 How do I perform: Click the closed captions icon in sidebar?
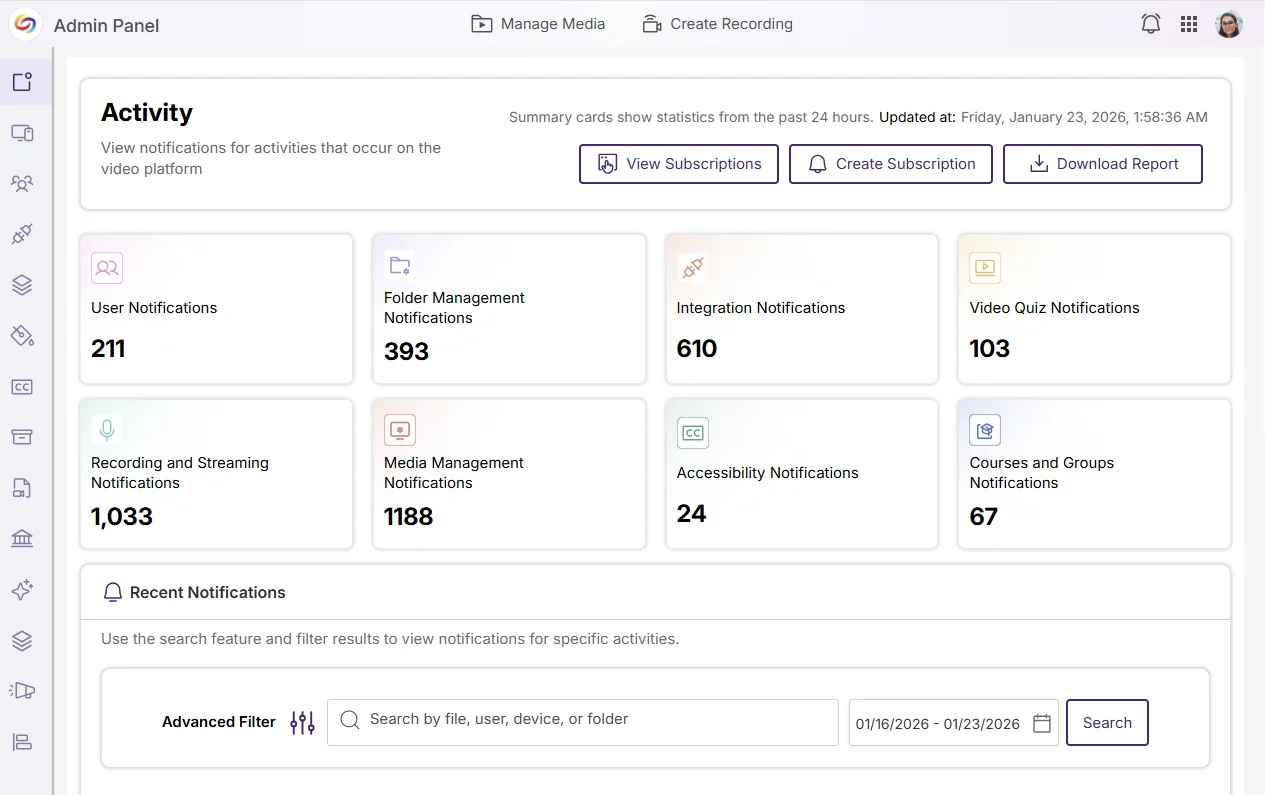coord(22,387)
